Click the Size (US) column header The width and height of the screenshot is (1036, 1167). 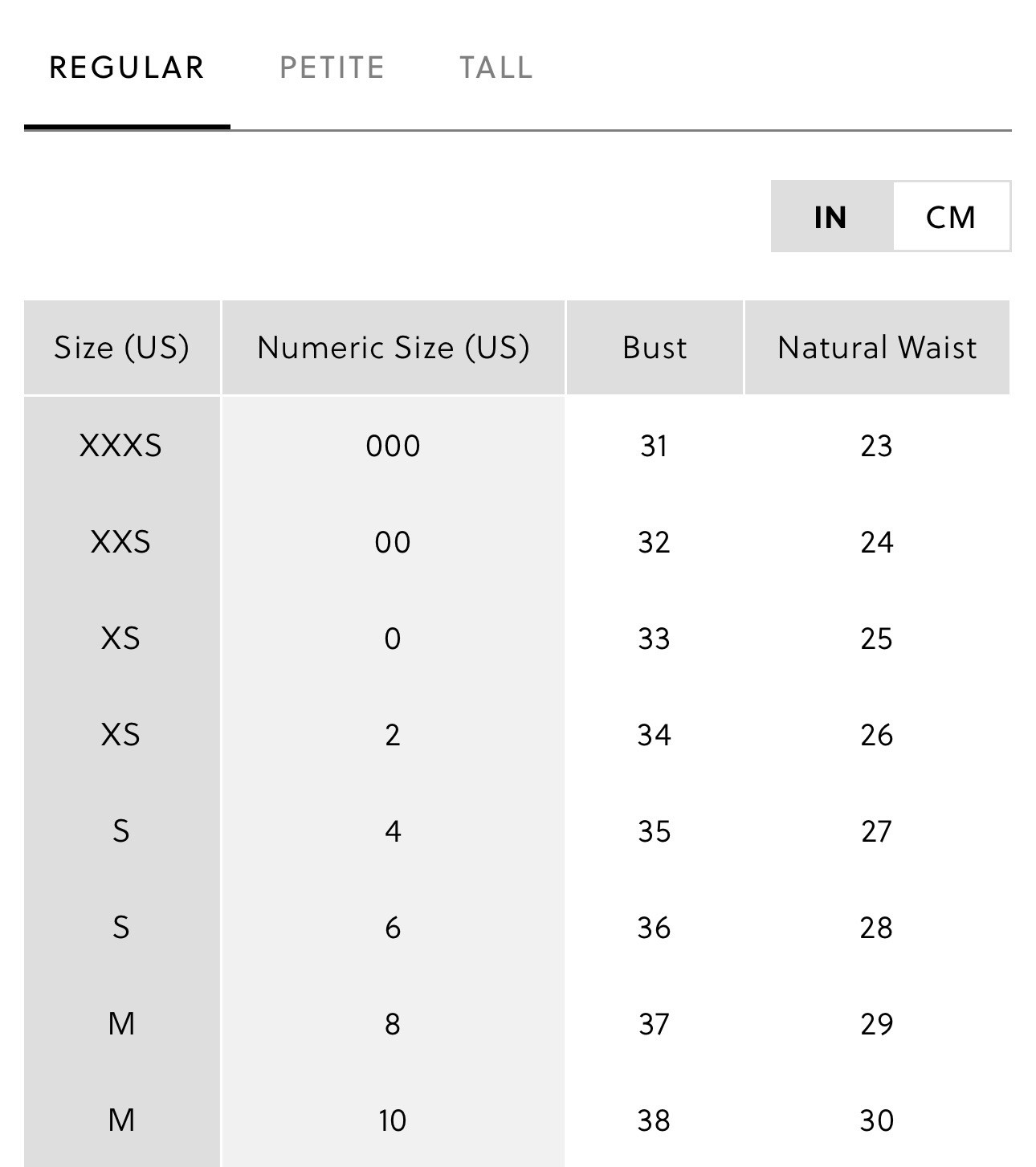click(122, 348)
